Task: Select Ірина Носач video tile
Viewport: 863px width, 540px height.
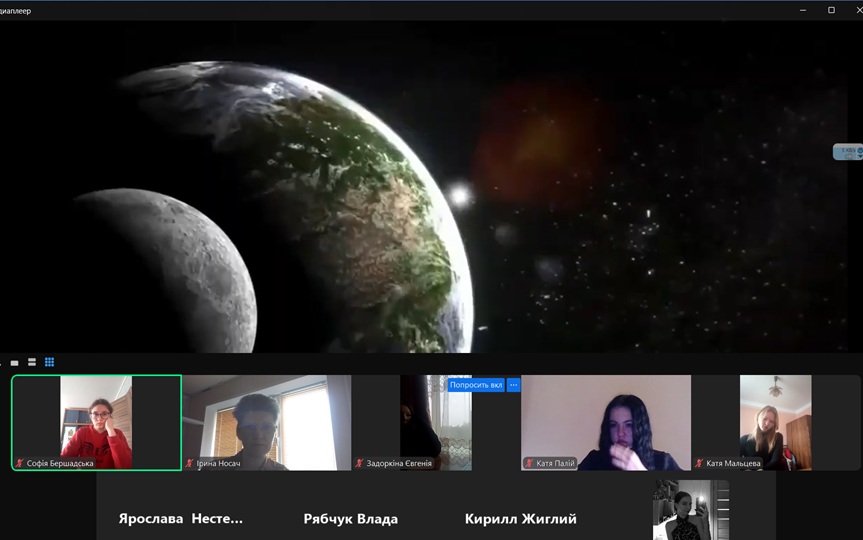Action: (266, 423)
